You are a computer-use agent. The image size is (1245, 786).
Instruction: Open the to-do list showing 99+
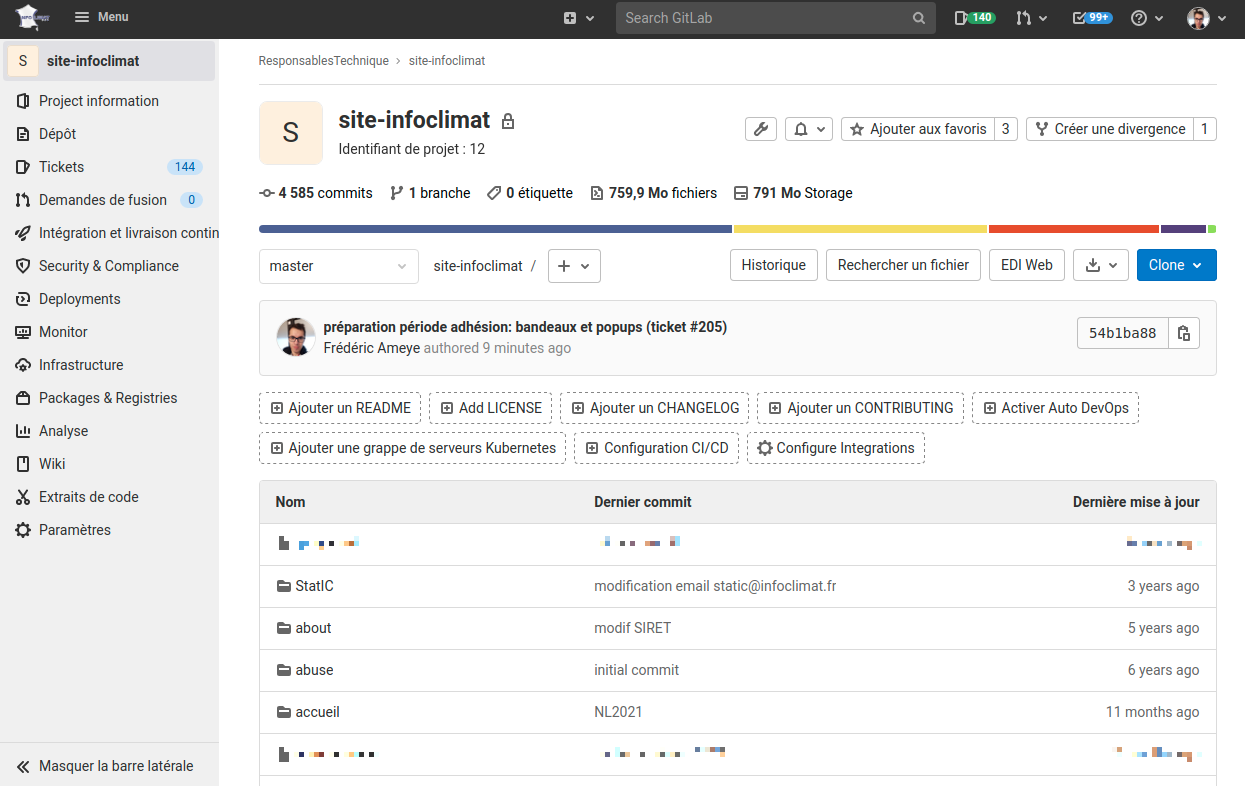[1092, 18]
